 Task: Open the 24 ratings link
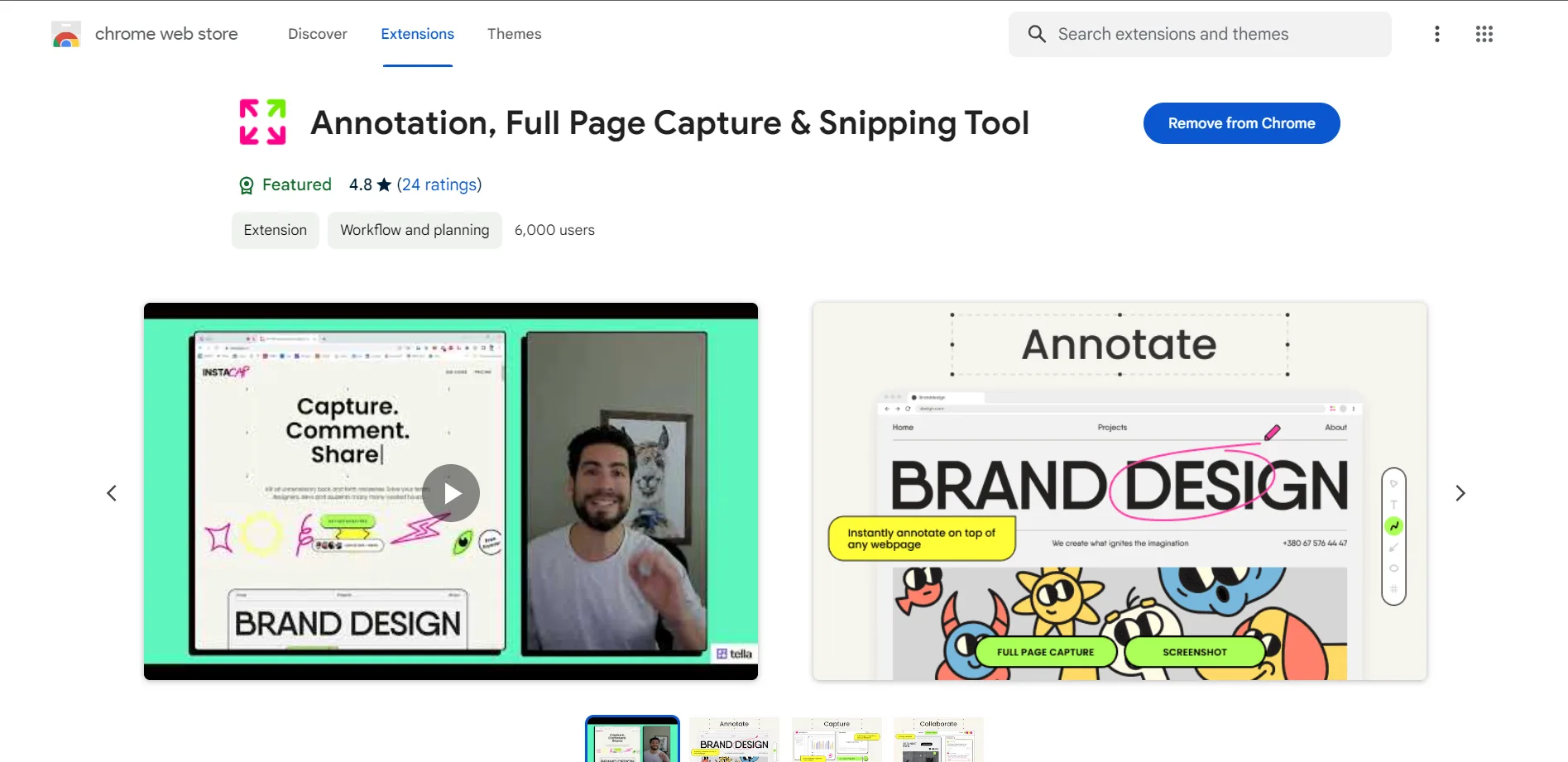439,185
